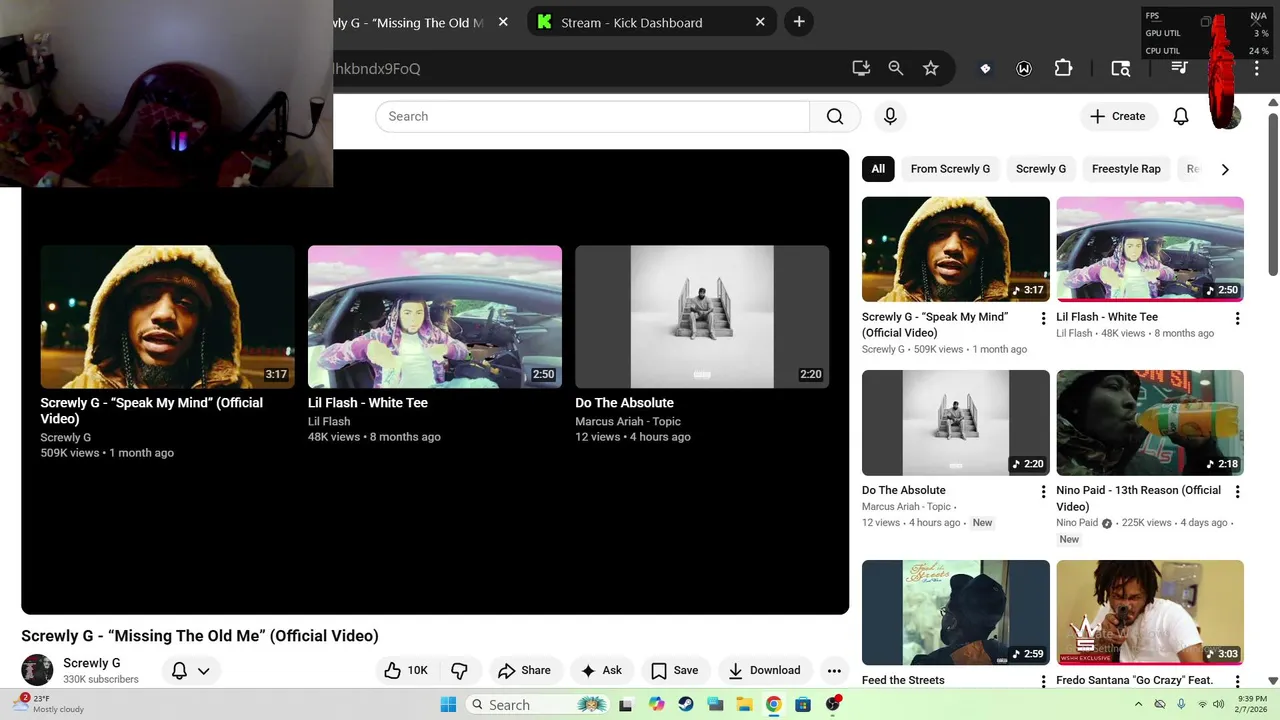Play endscreen Do The Absolute thumbnail
Image resolution: width=1280 pixels, height=720 pixels.
702,316
